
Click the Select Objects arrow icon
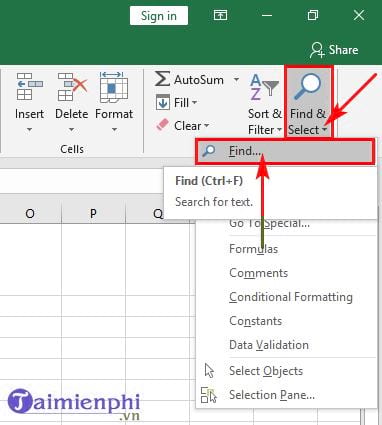pyautogui.click(x=209, y=371)
